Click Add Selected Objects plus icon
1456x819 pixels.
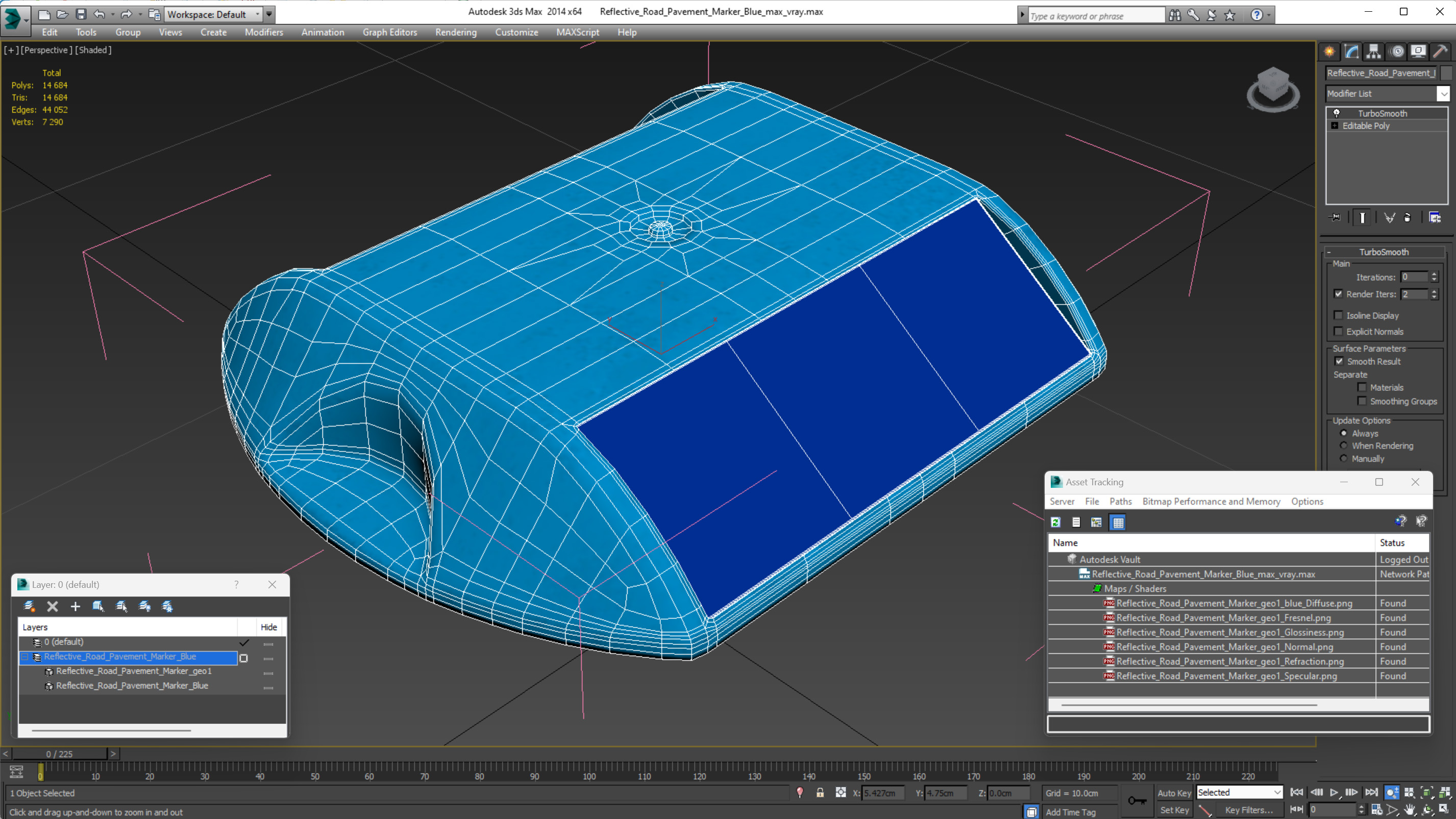coord(75,607)
